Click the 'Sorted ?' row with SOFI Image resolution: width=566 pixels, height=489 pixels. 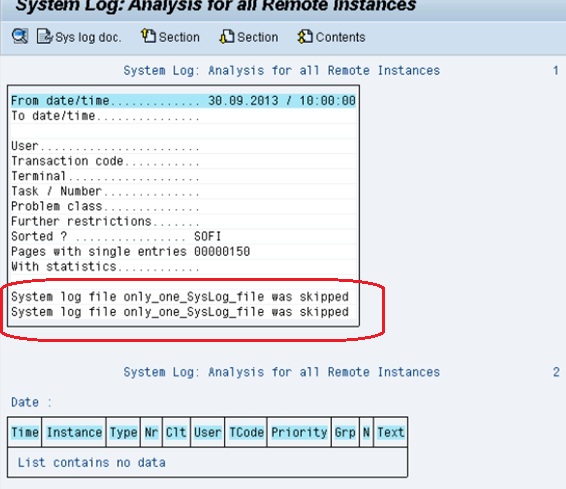(x=183, y=236)
